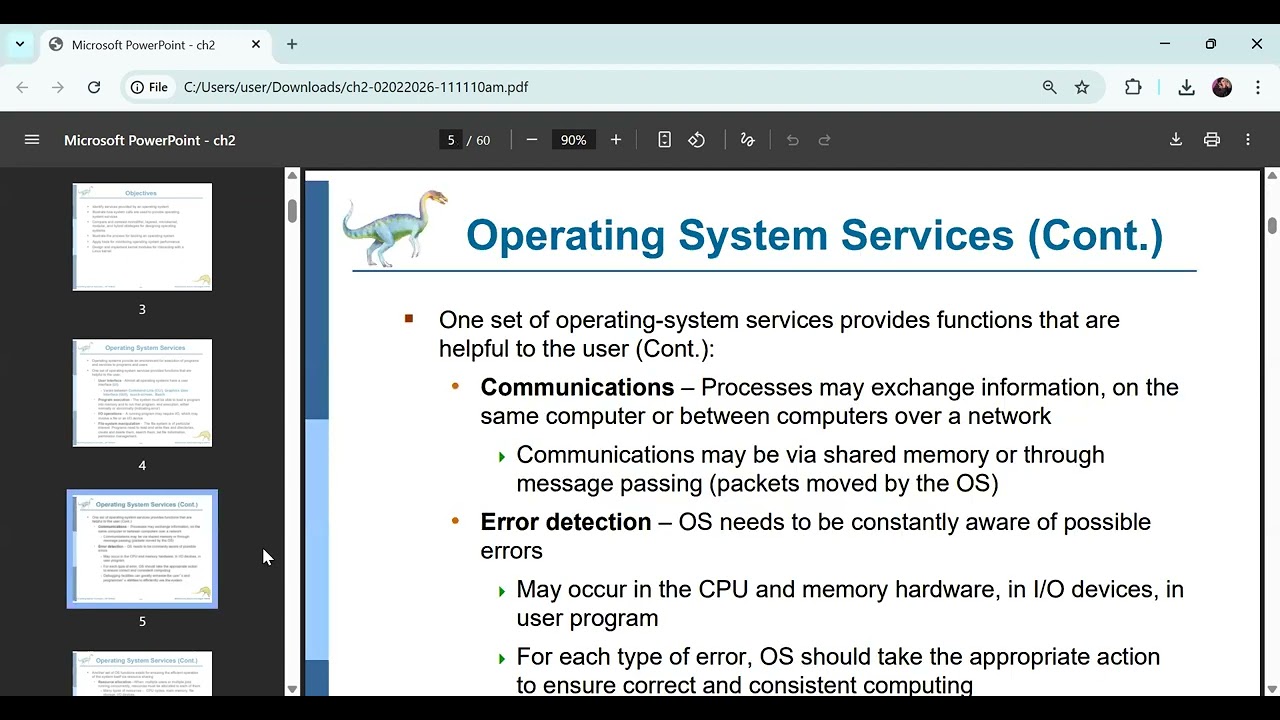Zoom out with the minus icon
The height and width of the screenshot is (720, 1280).
532,140
